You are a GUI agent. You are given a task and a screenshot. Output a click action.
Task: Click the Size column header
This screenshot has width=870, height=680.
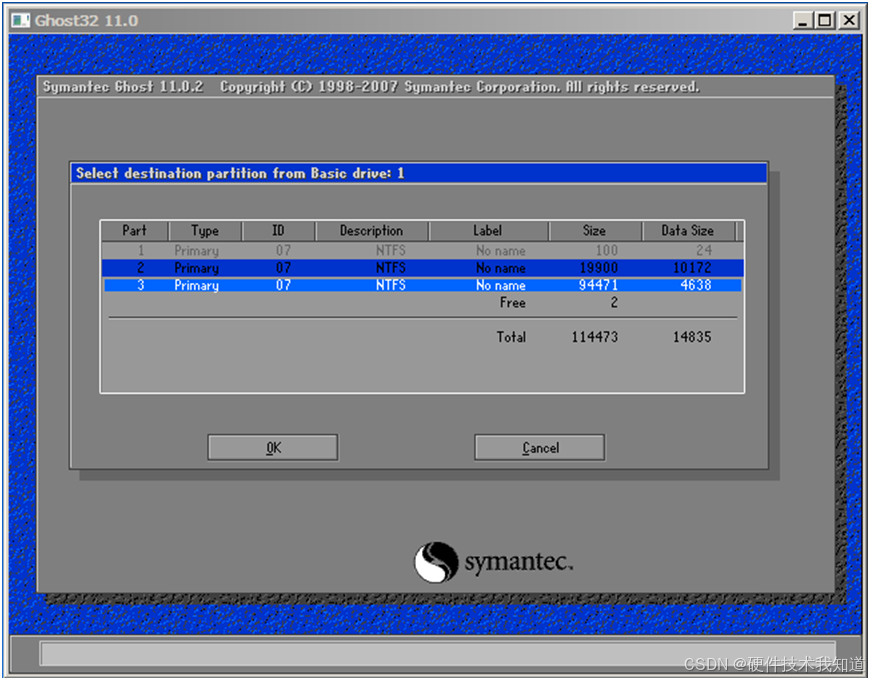[x=595, y=231]
